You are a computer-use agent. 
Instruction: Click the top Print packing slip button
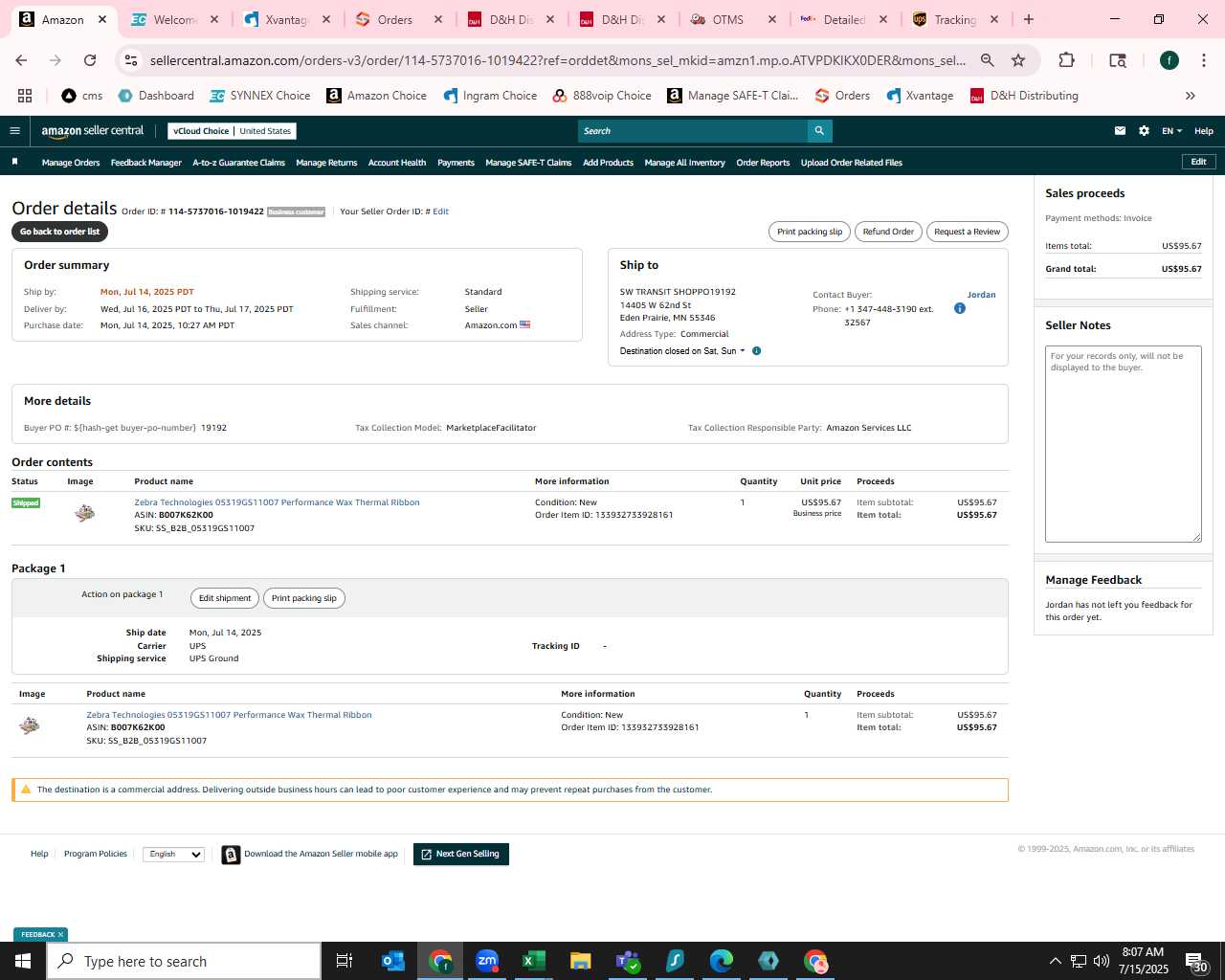[810, 232]
